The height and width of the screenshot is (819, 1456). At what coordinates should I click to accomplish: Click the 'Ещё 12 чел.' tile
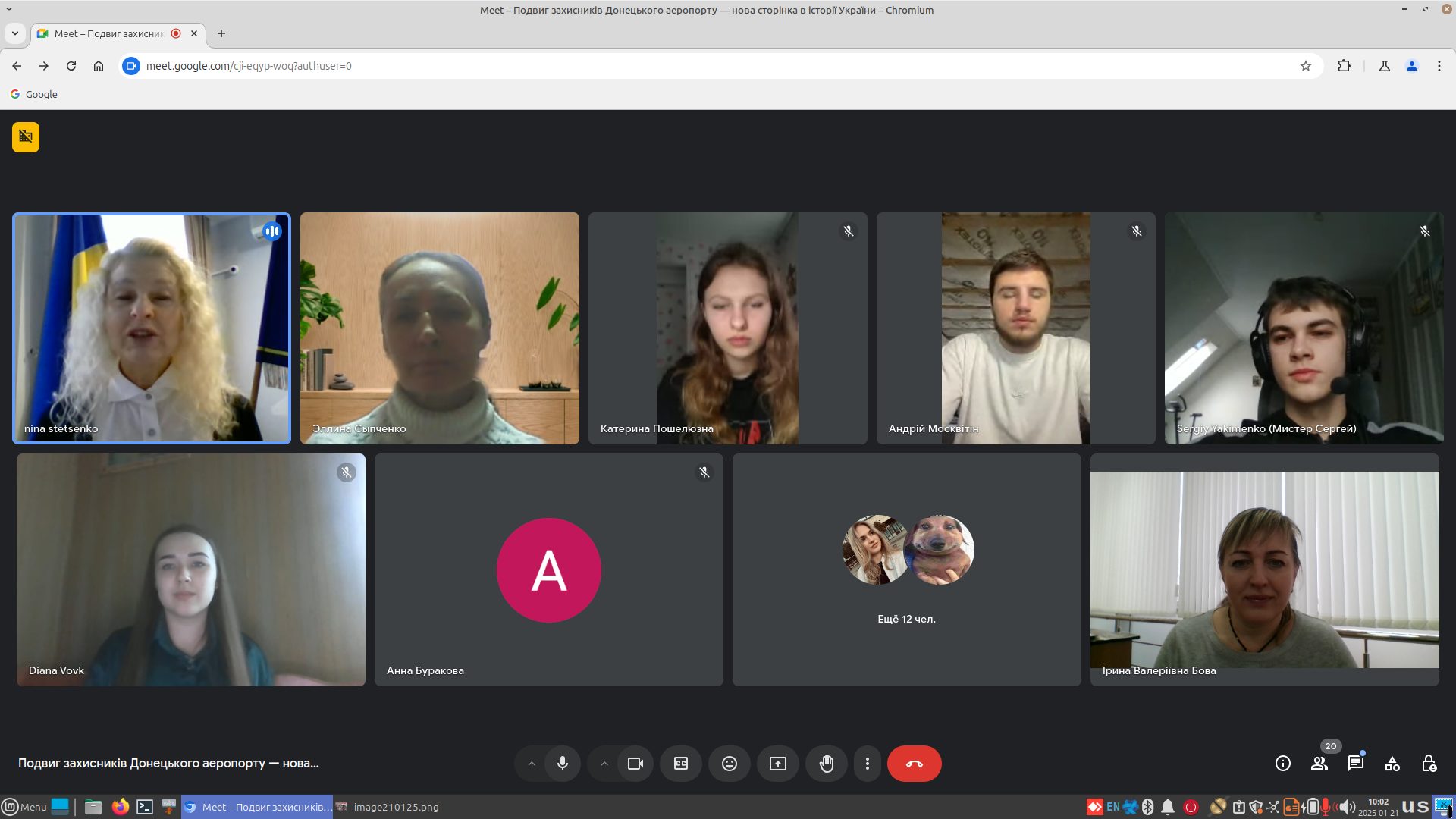point(906,570)
